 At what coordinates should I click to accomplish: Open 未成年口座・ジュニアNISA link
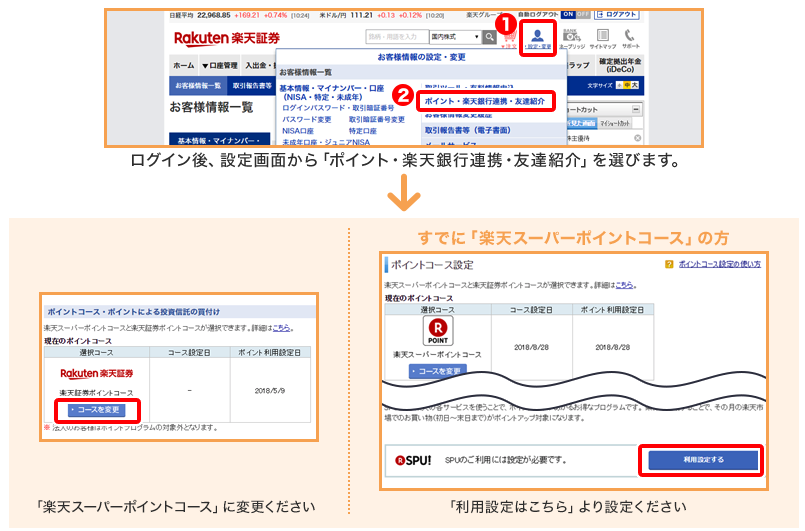click(x=326, y=142)
